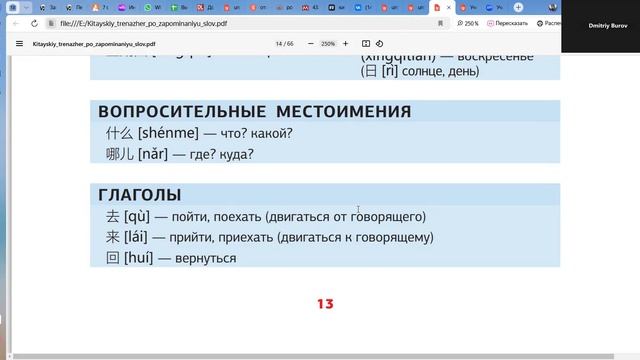
Task: Click the Распе... button in address bar
Action: 549,24
